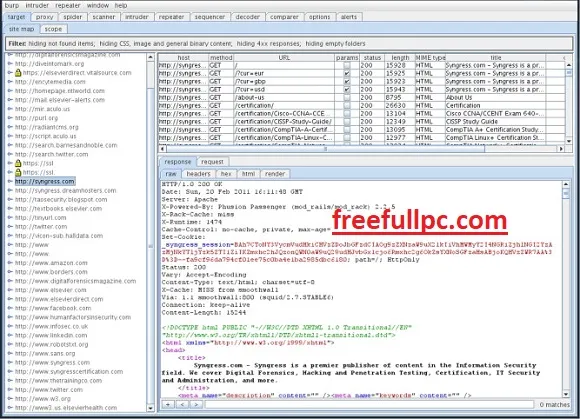
Task: Expand the http://www.amazon.com tree node
Action: pyautogui.click(x=10, y=263)
